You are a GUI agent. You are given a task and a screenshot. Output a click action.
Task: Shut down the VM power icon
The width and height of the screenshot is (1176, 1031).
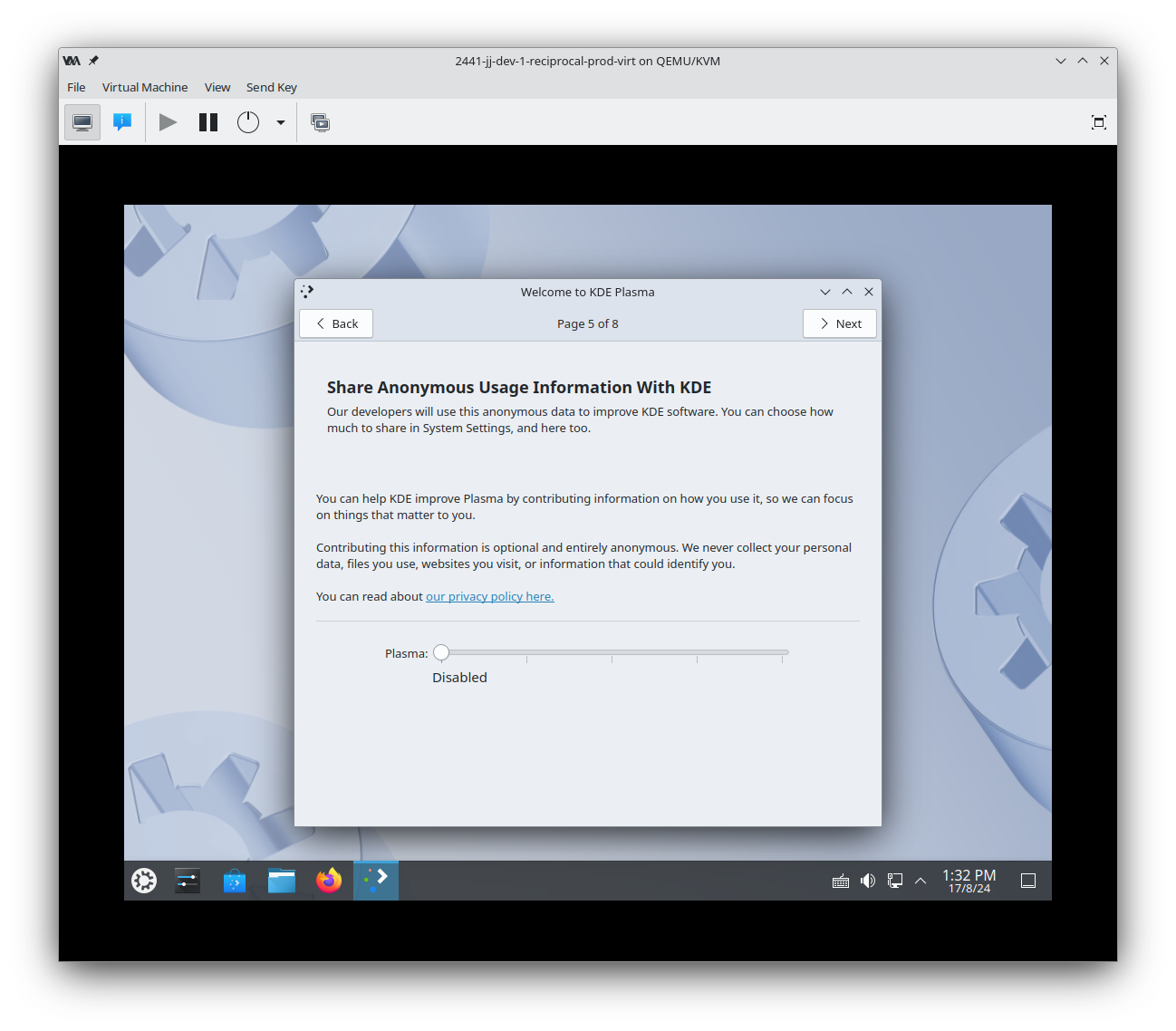248,122
